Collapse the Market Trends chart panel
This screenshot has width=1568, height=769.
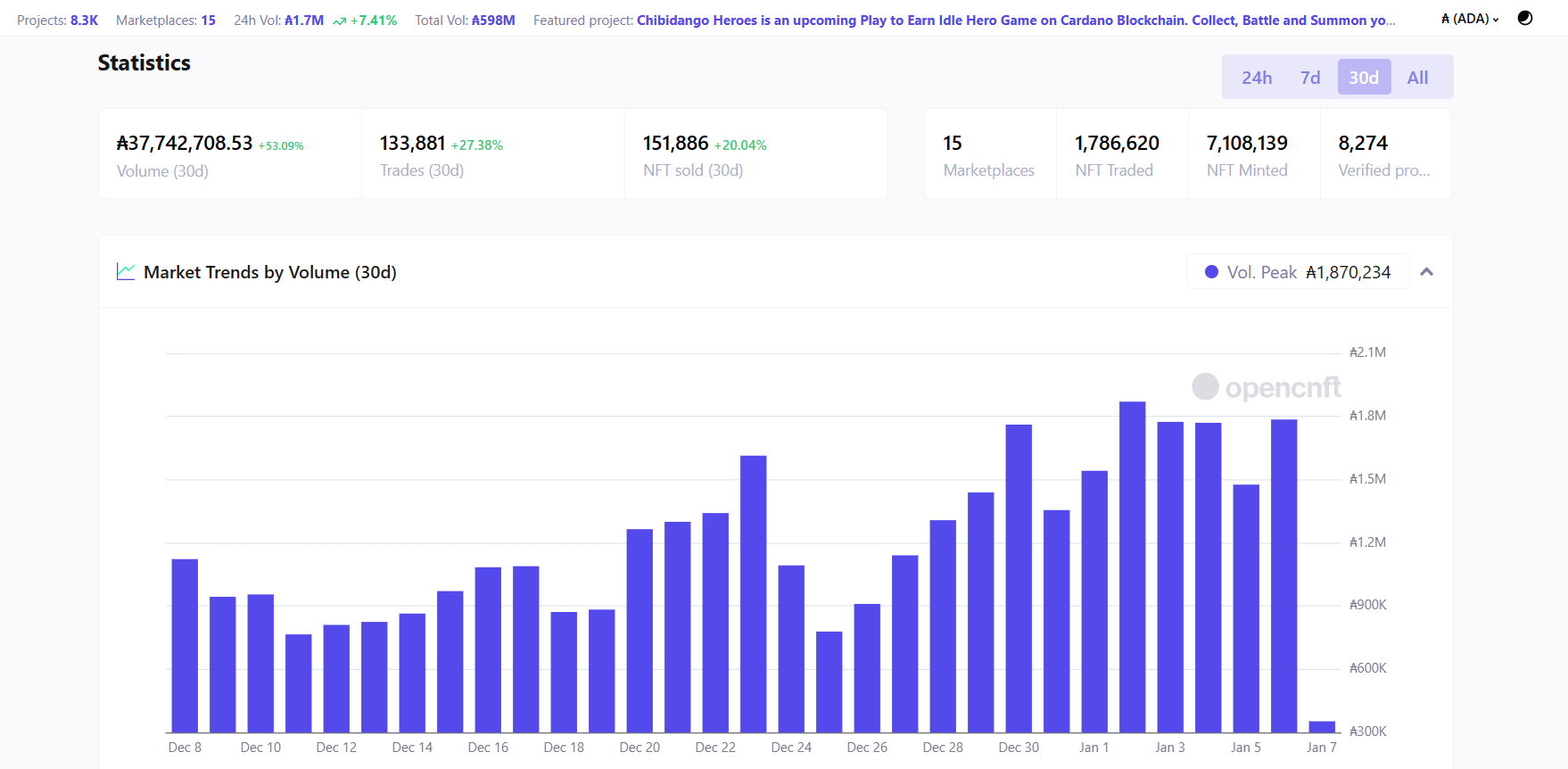[x=1427, y=272]
